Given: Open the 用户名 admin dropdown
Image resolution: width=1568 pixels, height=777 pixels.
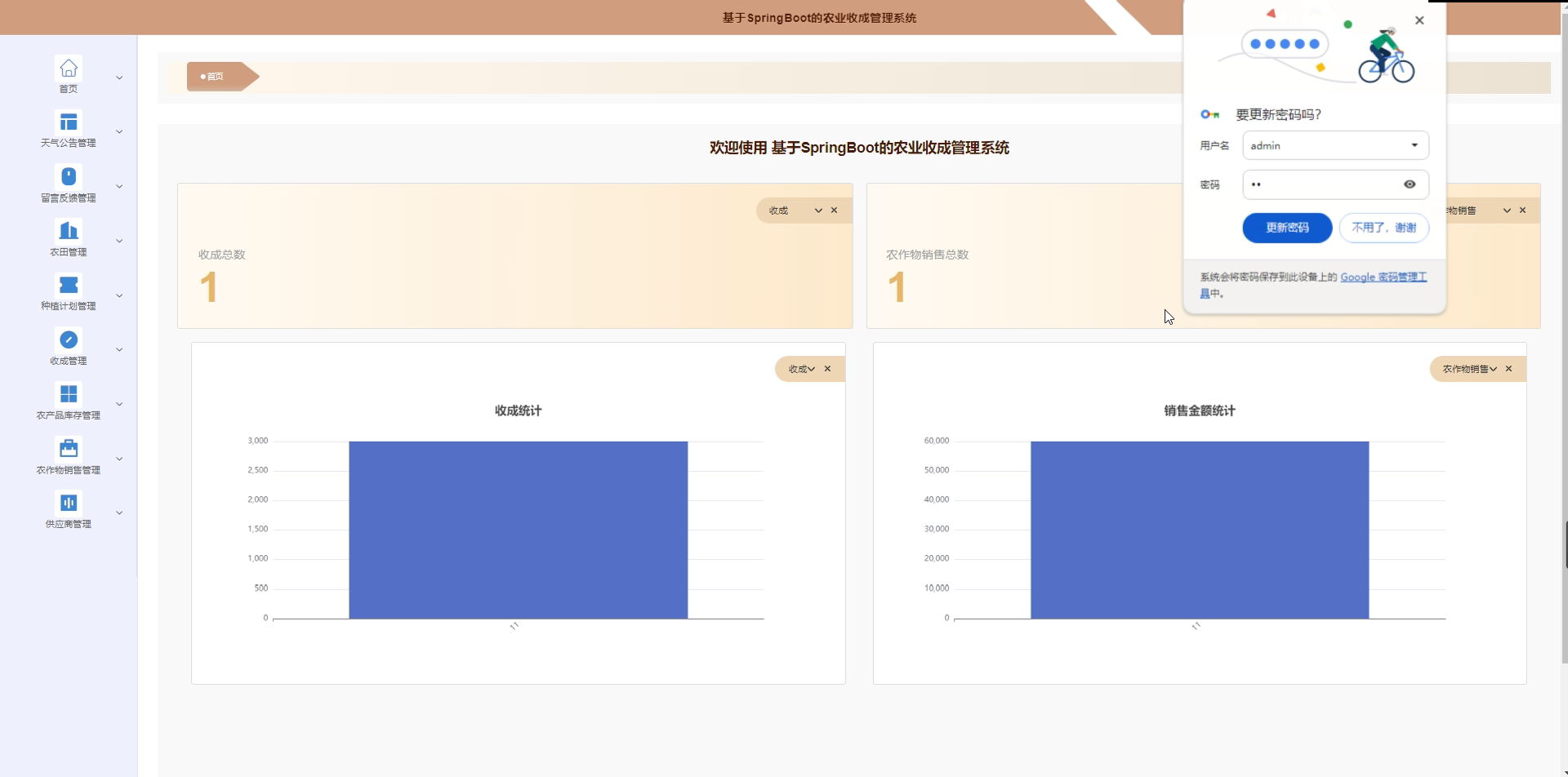Looking at the screenshot, I should [x=1414, y=145].
